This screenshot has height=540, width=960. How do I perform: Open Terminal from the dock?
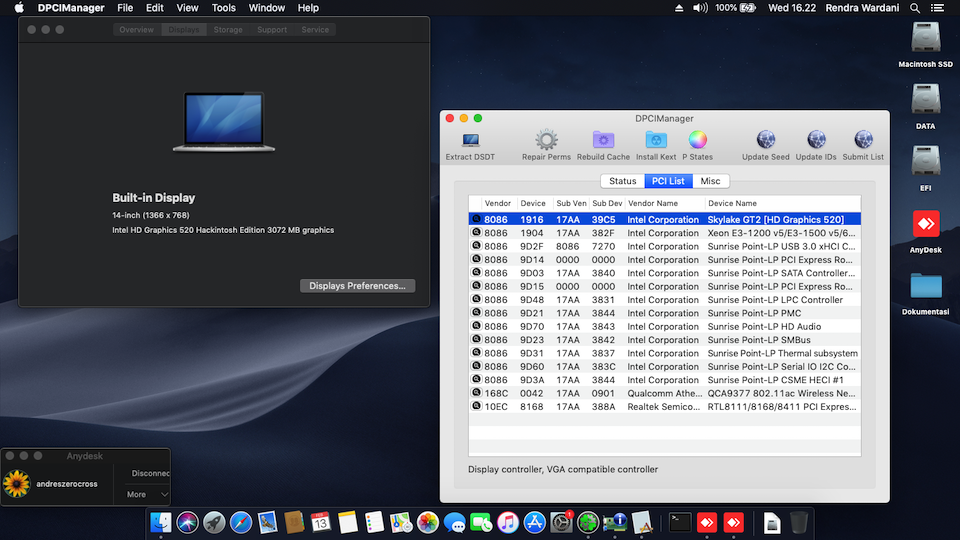[680, 522]
